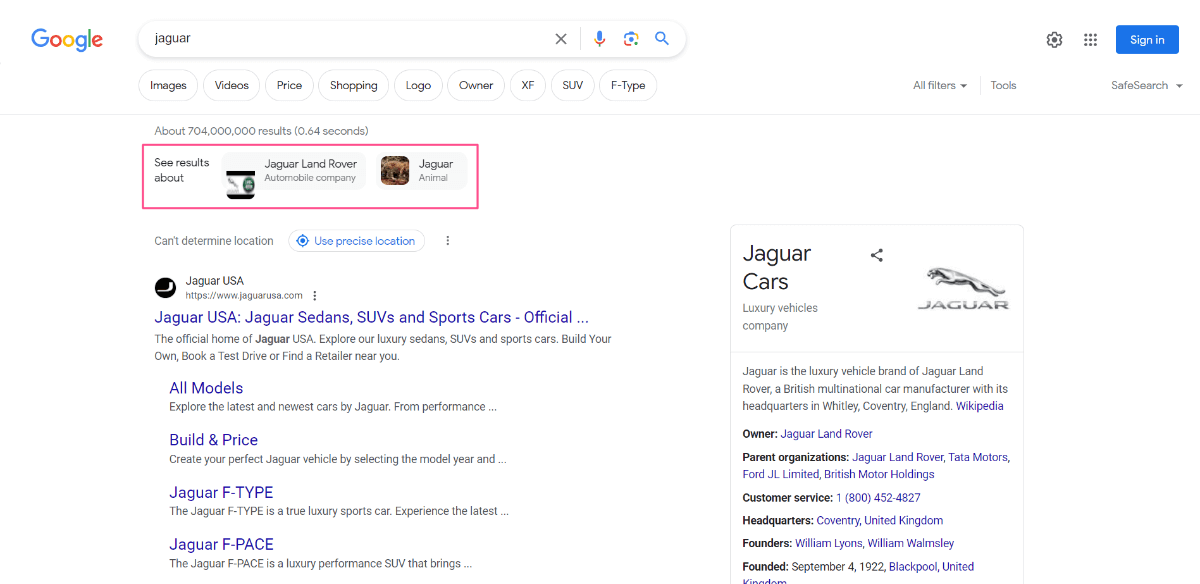Open the three-dot menu next to Use precise location
Viewport: 1200px width, 584px height.
coord(448,241)
